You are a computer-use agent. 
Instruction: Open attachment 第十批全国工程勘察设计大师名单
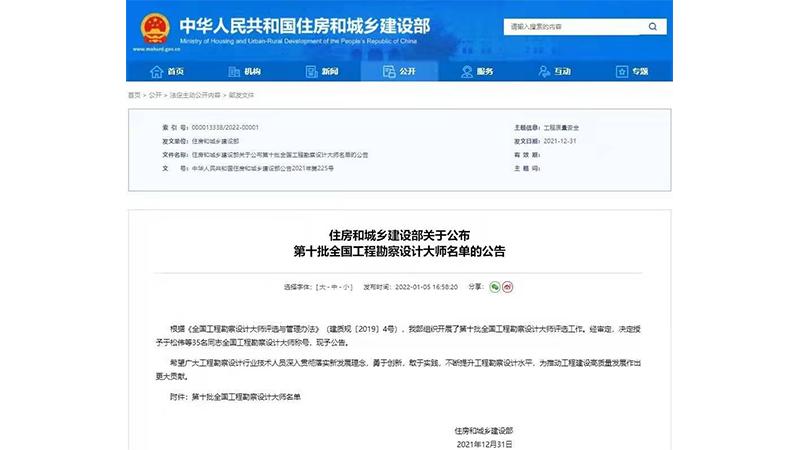[246, 397]
